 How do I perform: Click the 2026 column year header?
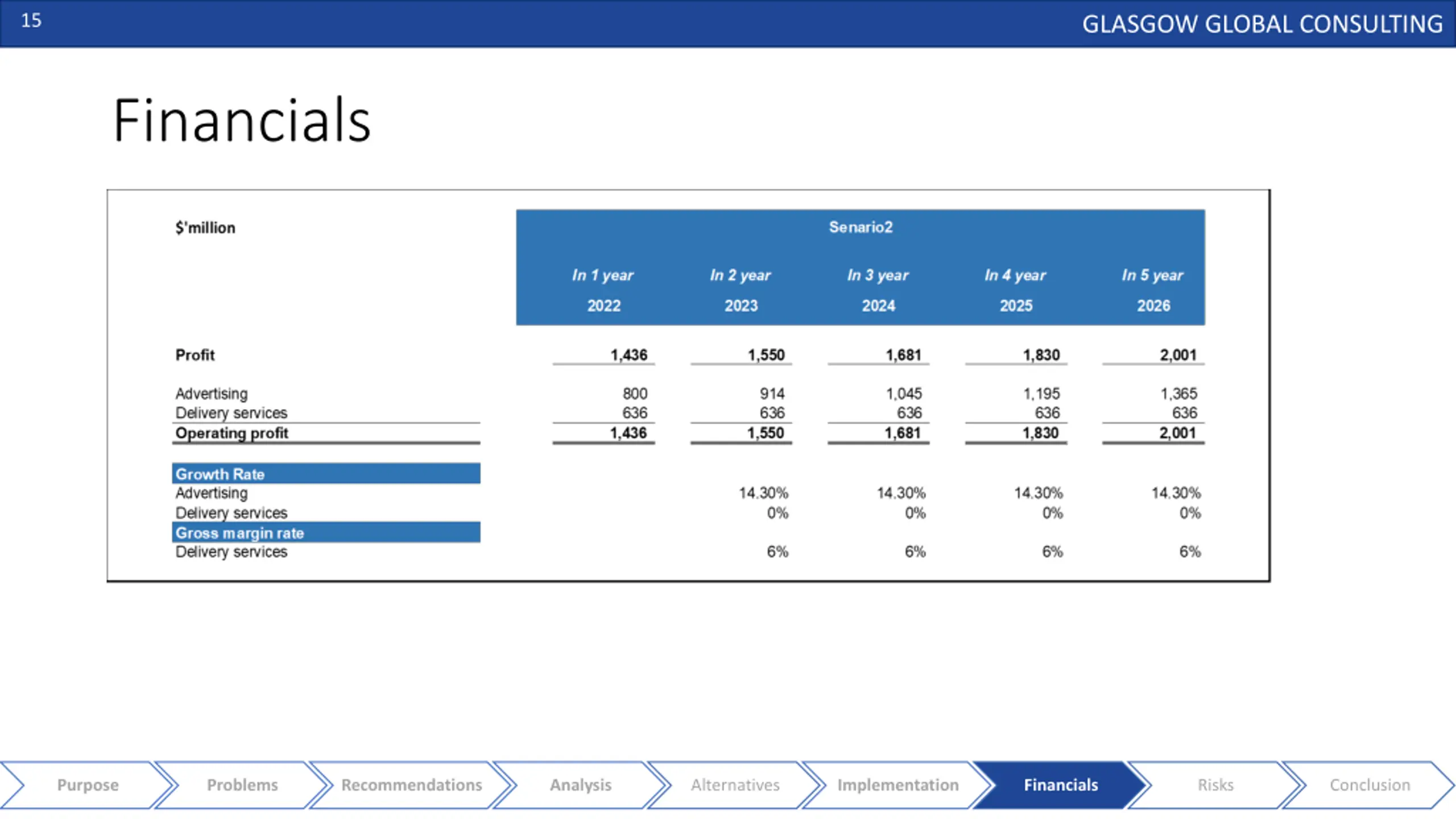point(1153,305)
